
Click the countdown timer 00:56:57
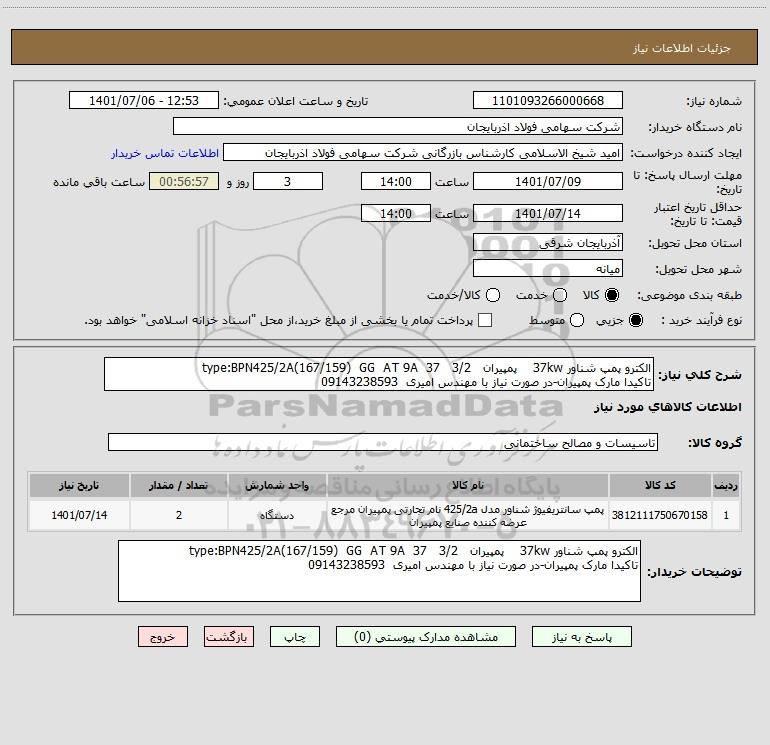[184, 182]
